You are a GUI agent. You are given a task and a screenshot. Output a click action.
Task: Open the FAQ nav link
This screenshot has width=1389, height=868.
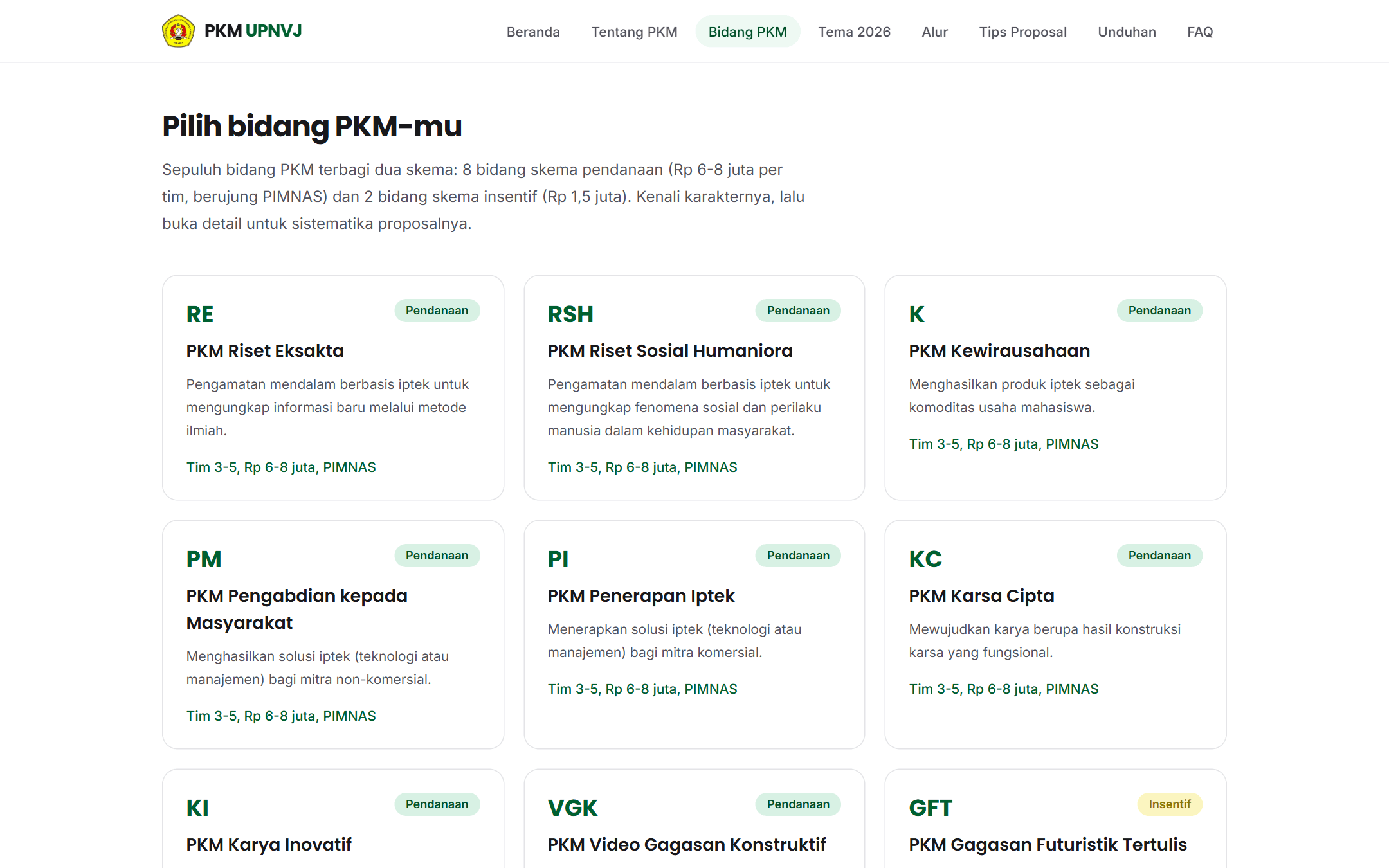point(1200,32)
